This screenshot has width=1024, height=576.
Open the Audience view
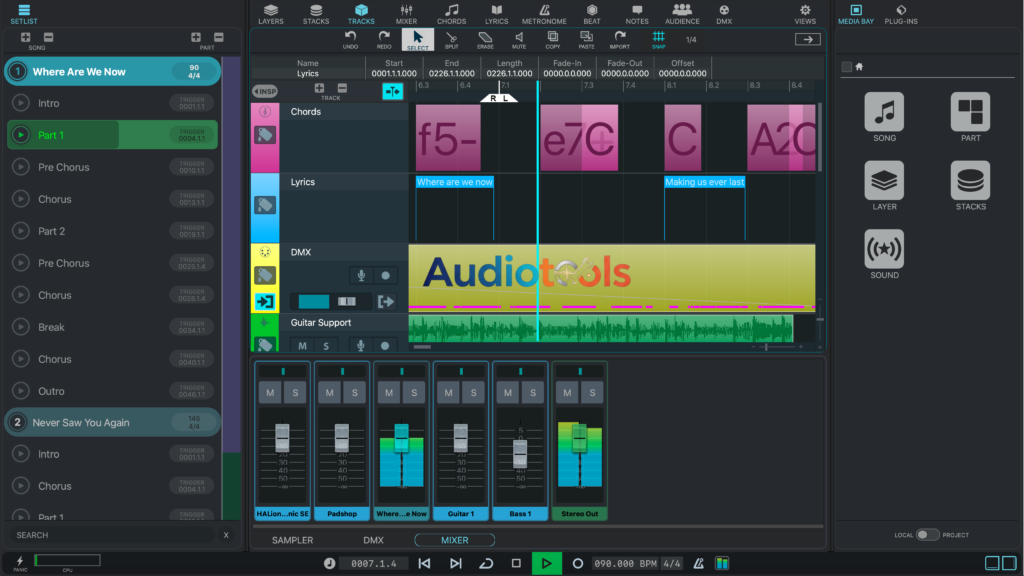coord(682,14)
